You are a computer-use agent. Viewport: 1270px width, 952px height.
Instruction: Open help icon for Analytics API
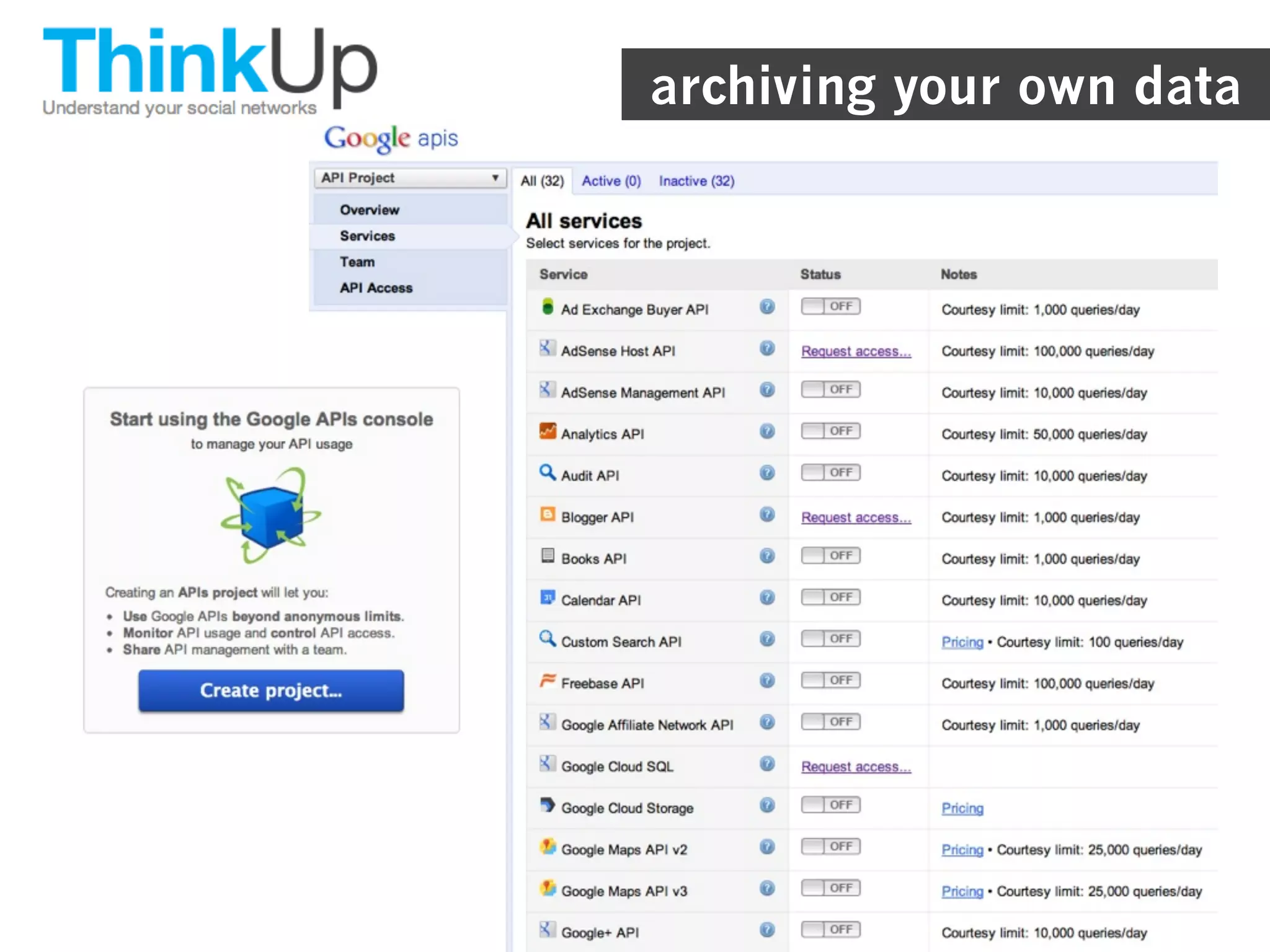pyautogui.click(x=767, y=431)
